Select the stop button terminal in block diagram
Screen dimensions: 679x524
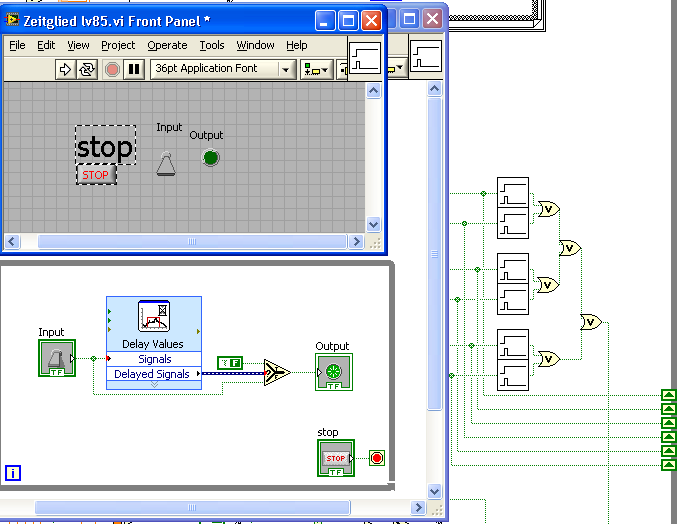pos(336,458)
